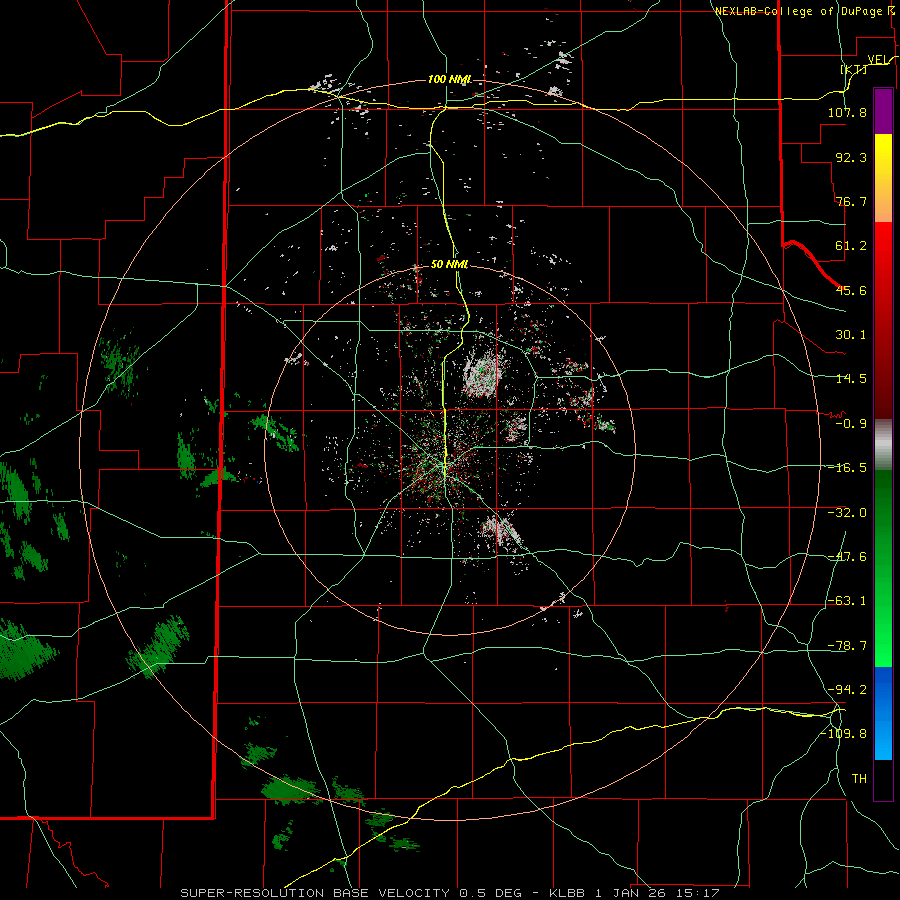Pick the gray near-zero segment of the color bar
The height and width of the screenshot is (900, 900).
point(883,445)
